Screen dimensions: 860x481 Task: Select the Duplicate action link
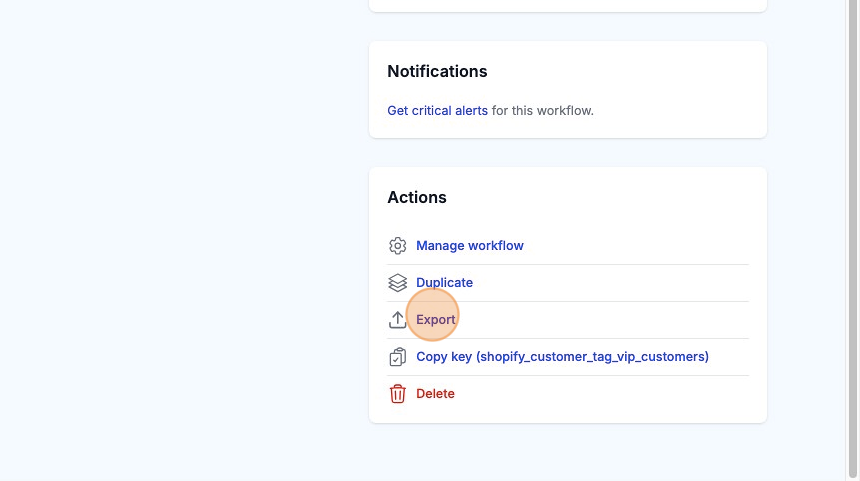[444, 283]
